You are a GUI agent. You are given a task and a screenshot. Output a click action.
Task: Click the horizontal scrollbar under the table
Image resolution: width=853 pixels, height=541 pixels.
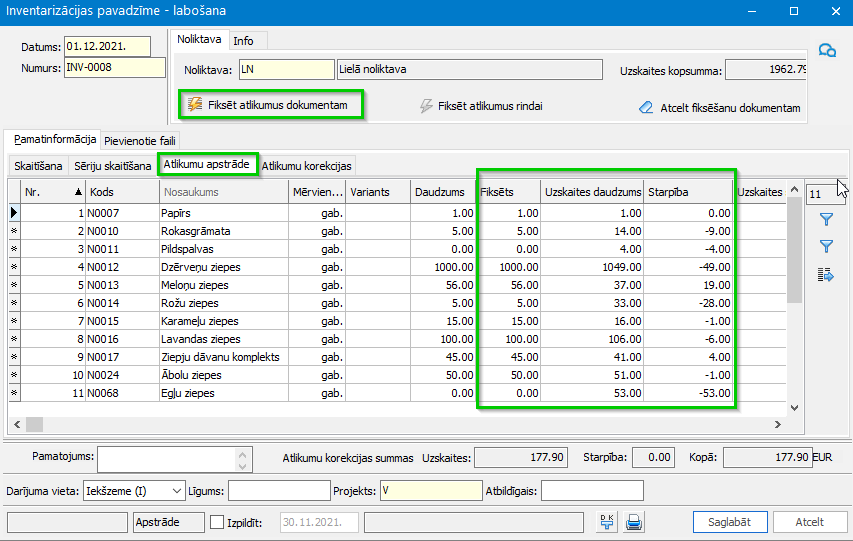[400, 424]
